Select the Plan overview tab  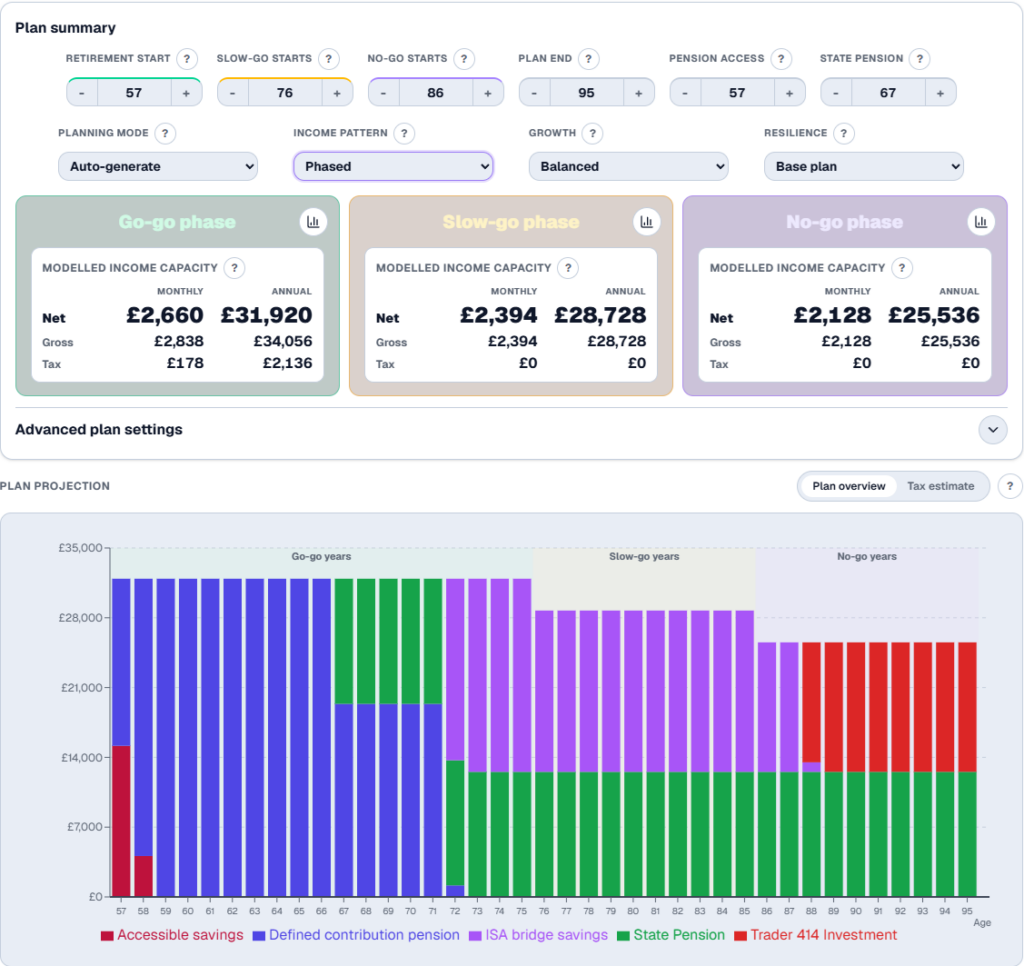[x=848, y=486]
